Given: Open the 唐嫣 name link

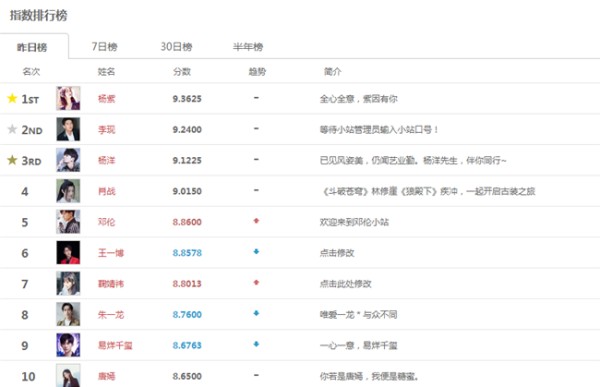Looking at the screenshot, I should click(106, 376).
